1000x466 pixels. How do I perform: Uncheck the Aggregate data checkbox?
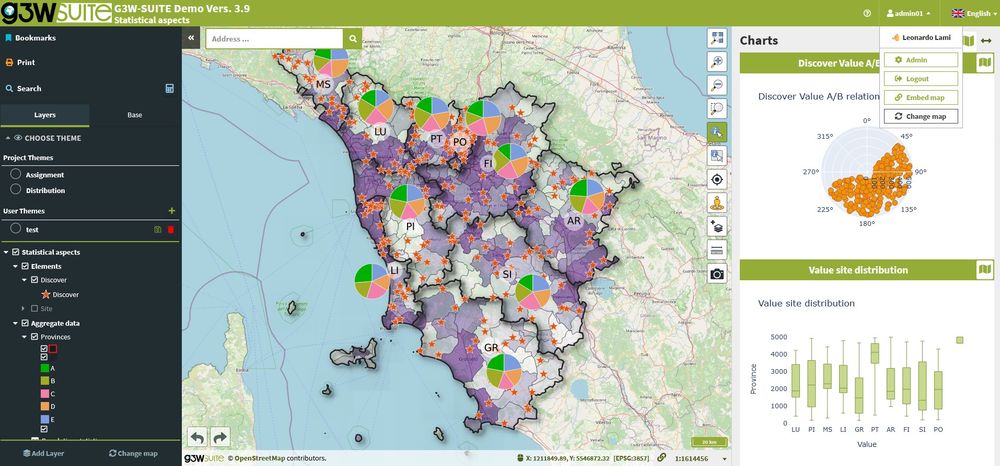26,323
